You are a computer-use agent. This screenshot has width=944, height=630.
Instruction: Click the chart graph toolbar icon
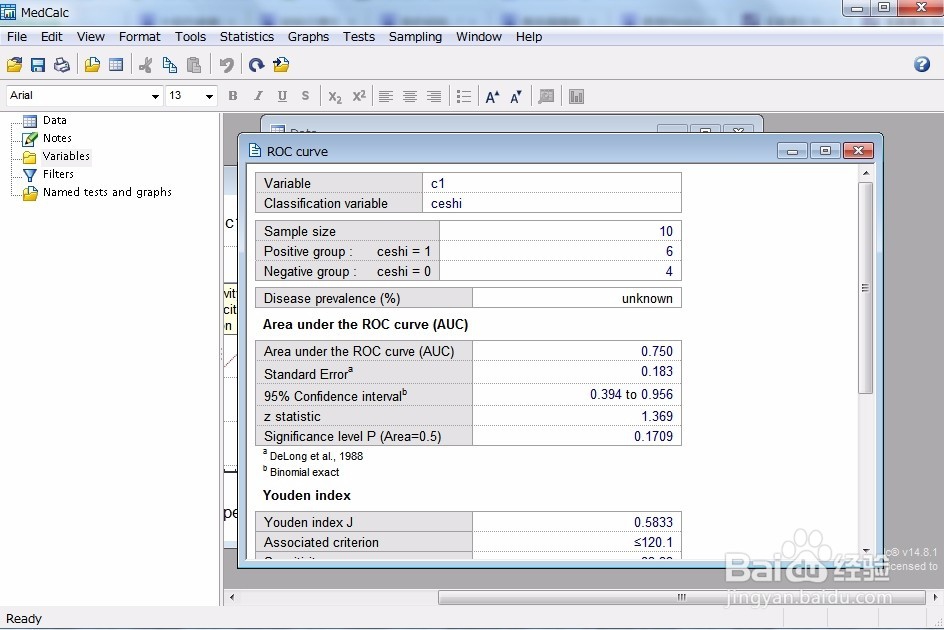click(x=576, y=96)
